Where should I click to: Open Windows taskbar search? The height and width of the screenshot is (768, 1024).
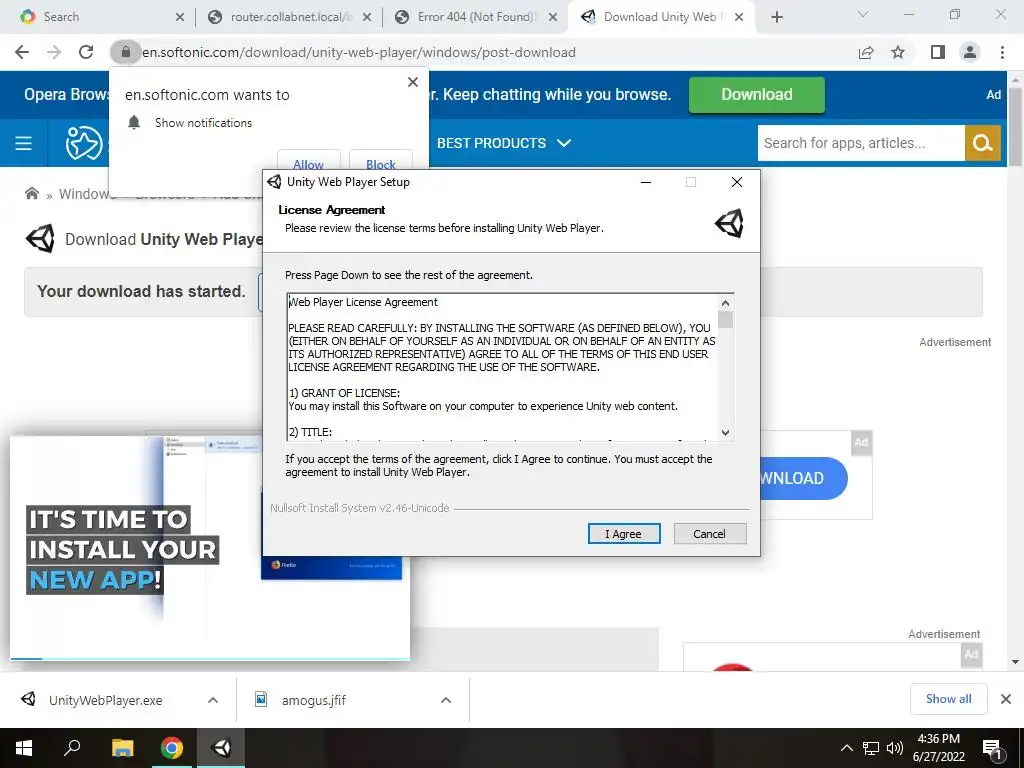[72, 748]
